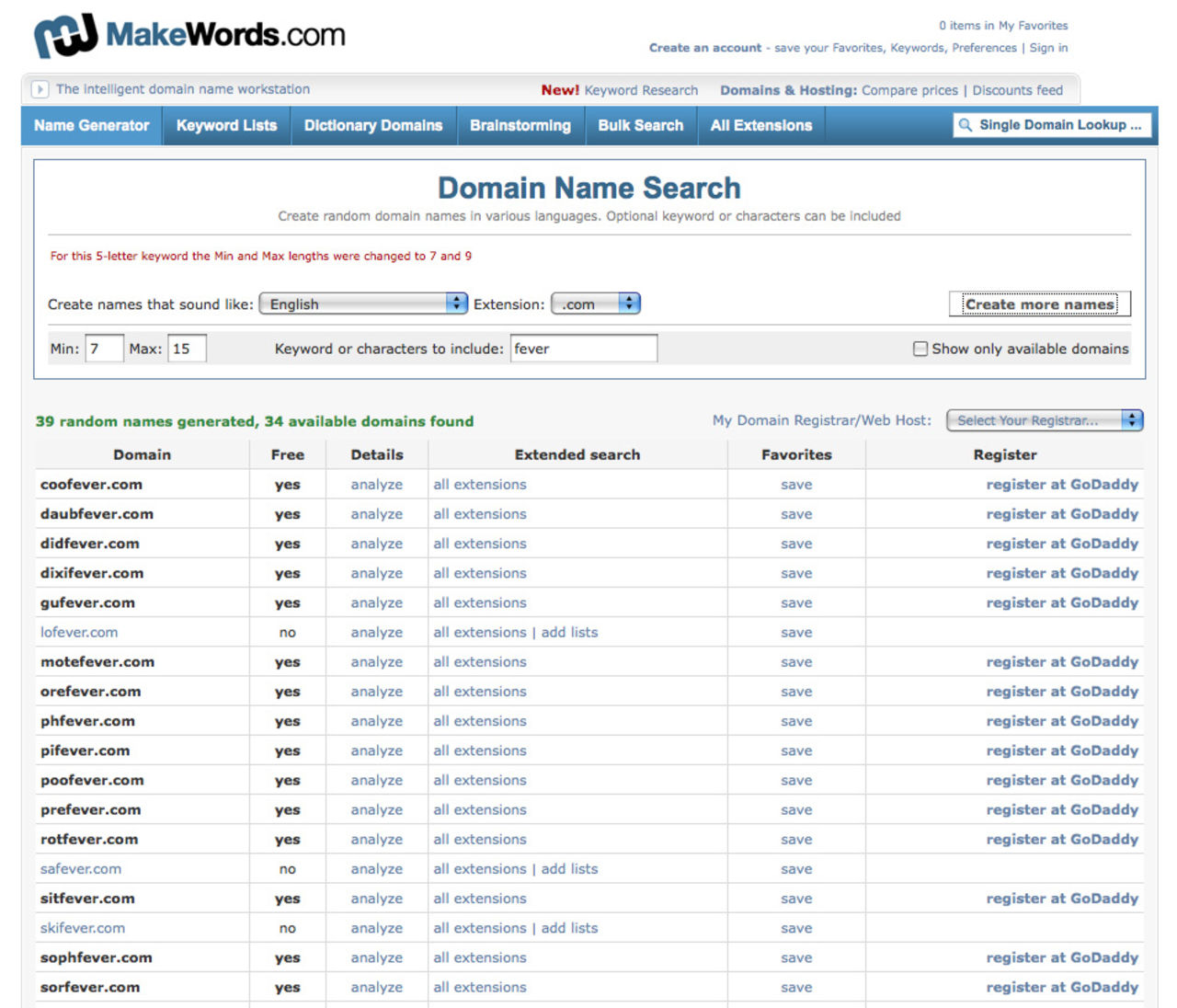
Task: Open Select Your Registrar dropdown
Action: pos(1044,420)
